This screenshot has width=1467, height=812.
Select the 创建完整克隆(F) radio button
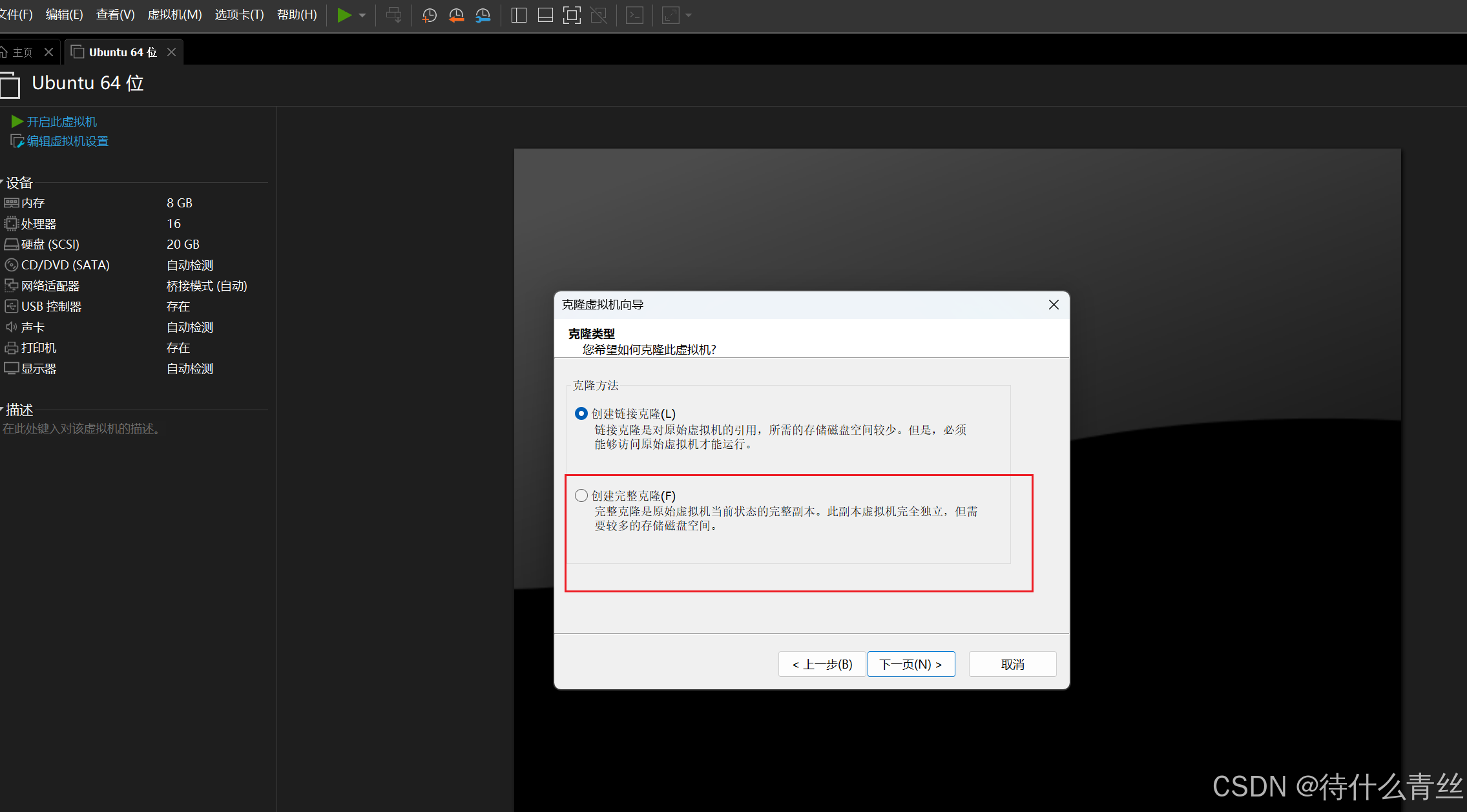[581, 495]
